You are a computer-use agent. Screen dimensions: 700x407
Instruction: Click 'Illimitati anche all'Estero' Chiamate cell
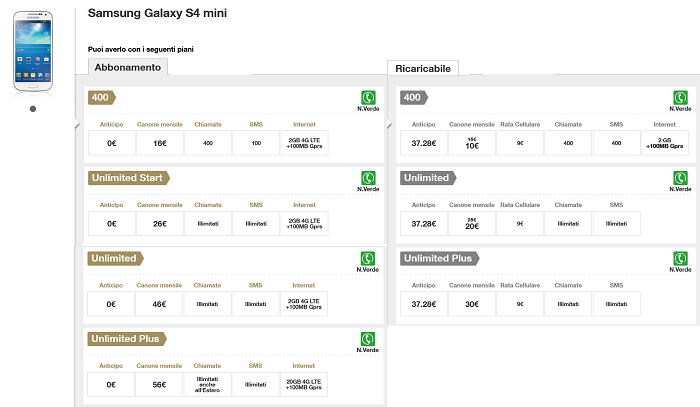click(x=207, y=384)
